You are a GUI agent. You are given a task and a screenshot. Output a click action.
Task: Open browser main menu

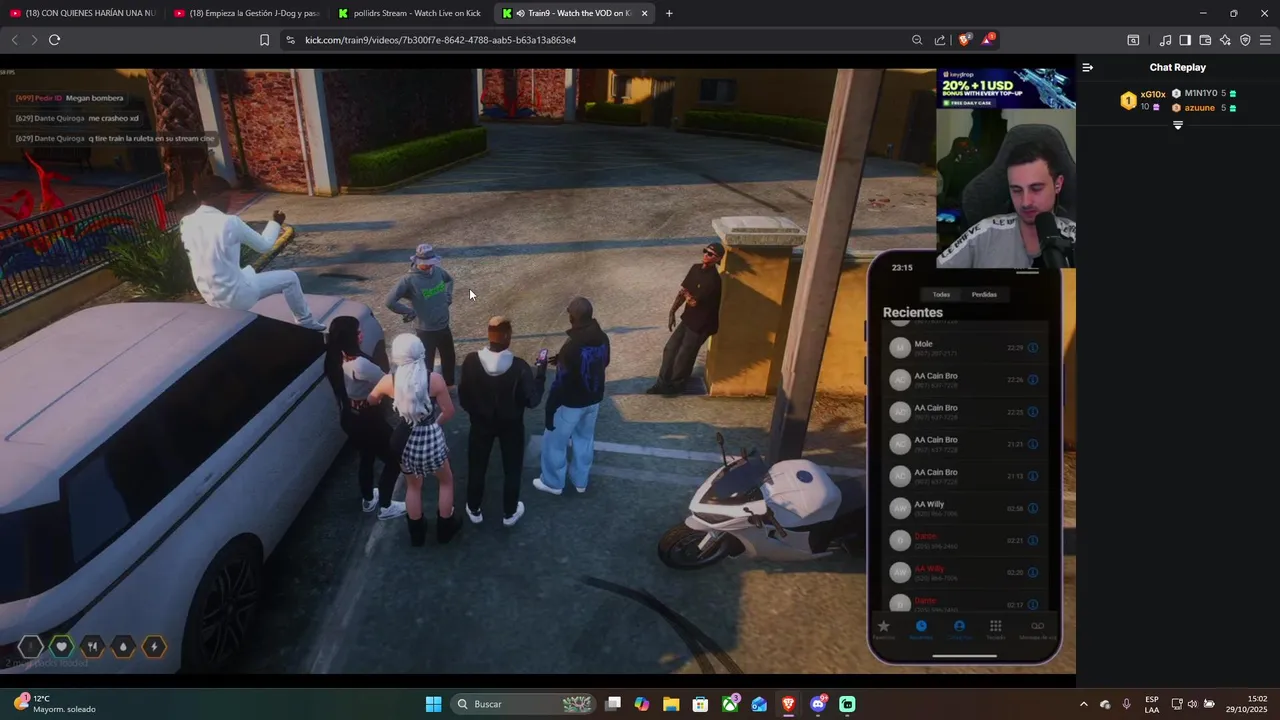click(x=1265, y=40)
